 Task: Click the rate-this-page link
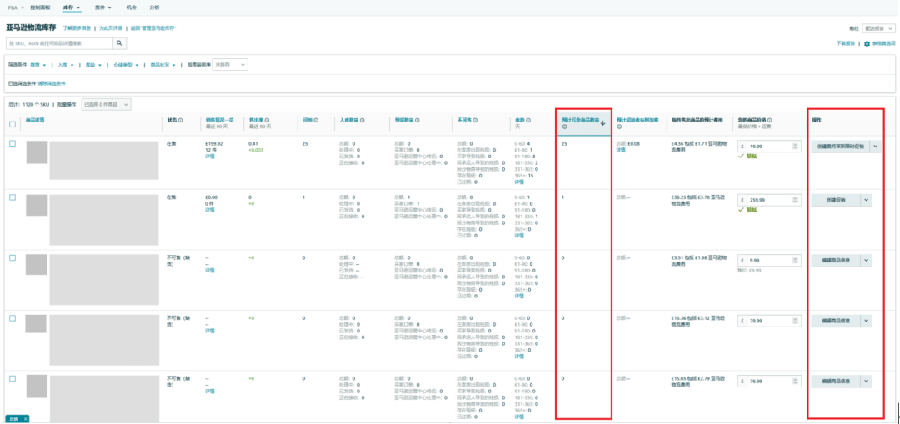[111, 28]
